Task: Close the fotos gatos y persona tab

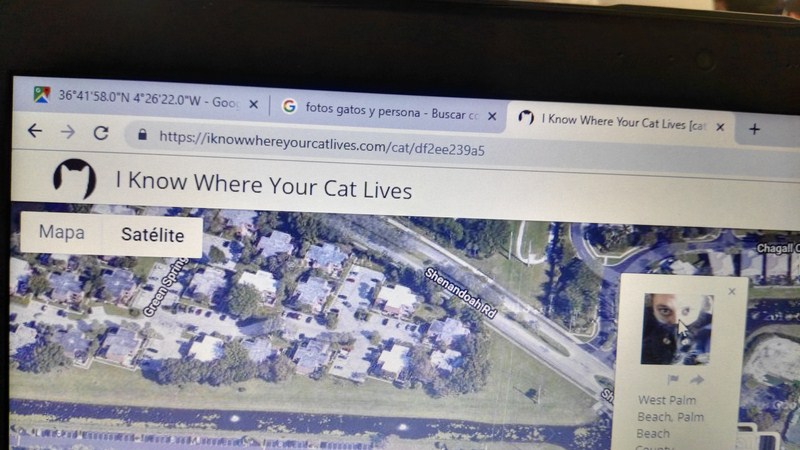Action: pos(492,116)
